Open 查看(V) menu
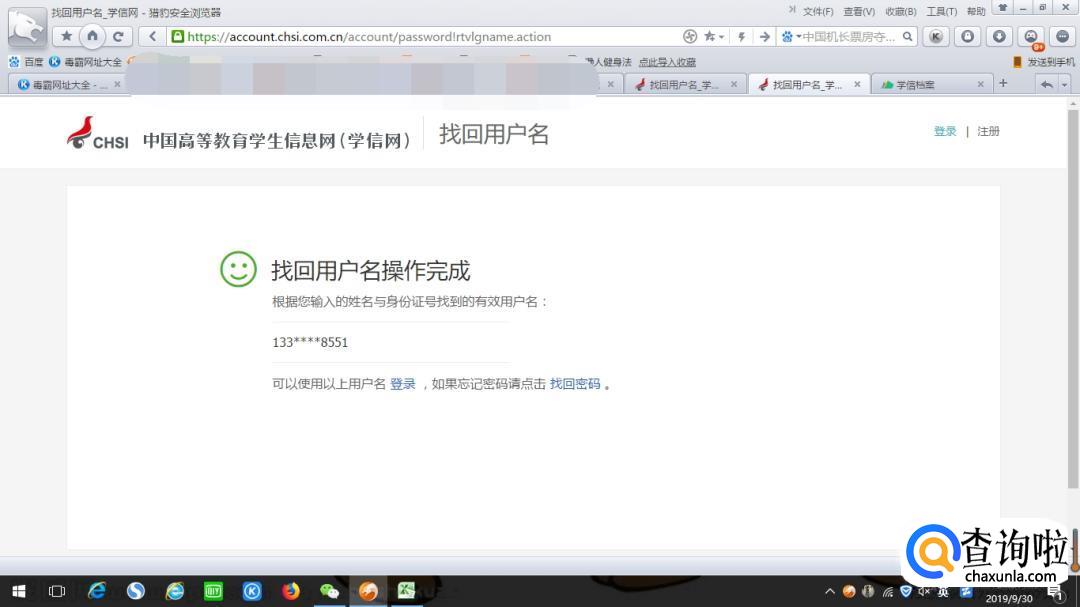 (x=859, y=12)
